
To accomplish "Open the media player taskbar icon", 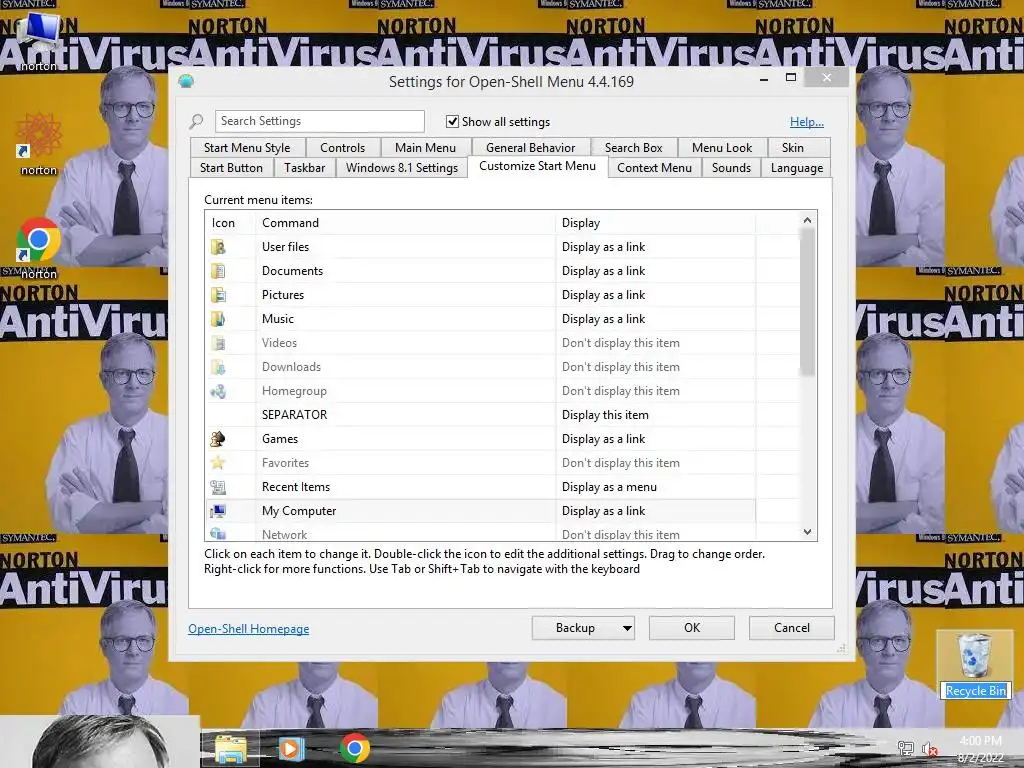I will (292, 748).
